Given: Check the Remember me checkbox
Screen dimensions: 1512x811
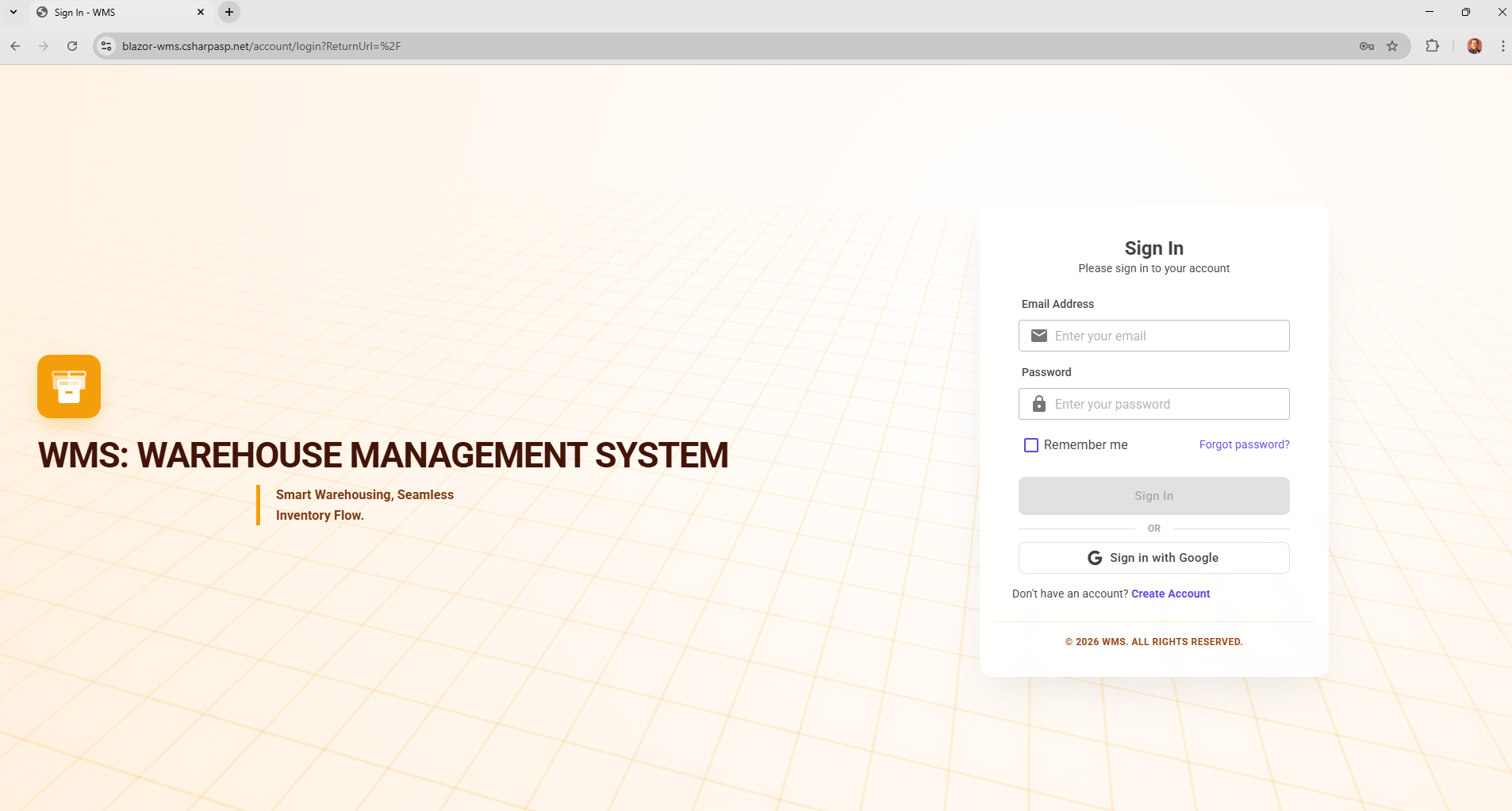Looking at the screenshot, I should point(1031,445).
